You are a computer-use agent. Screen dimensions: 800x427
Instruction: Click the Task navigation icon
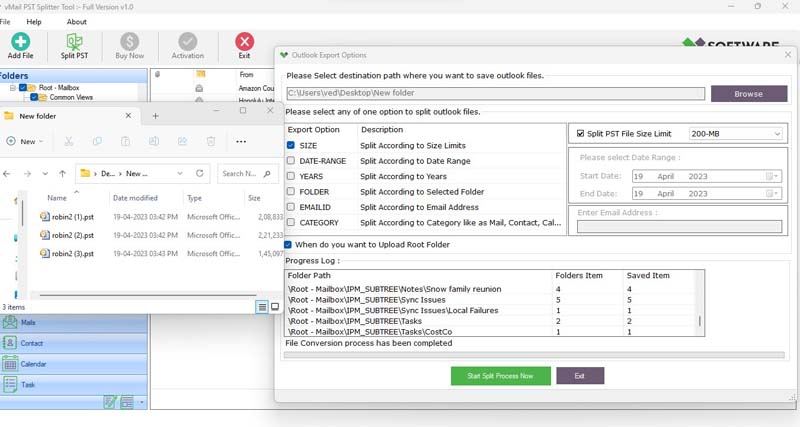[10, 384]
